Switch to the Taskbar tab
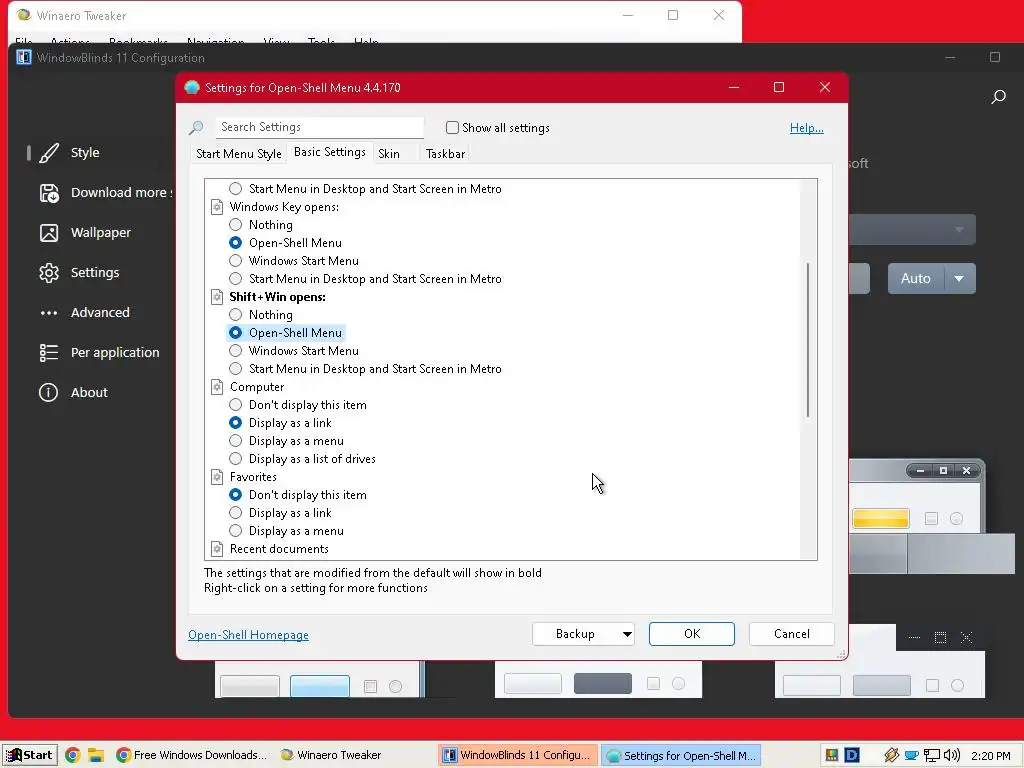This screenshot has height=768, width=1024. click(445, 153)
